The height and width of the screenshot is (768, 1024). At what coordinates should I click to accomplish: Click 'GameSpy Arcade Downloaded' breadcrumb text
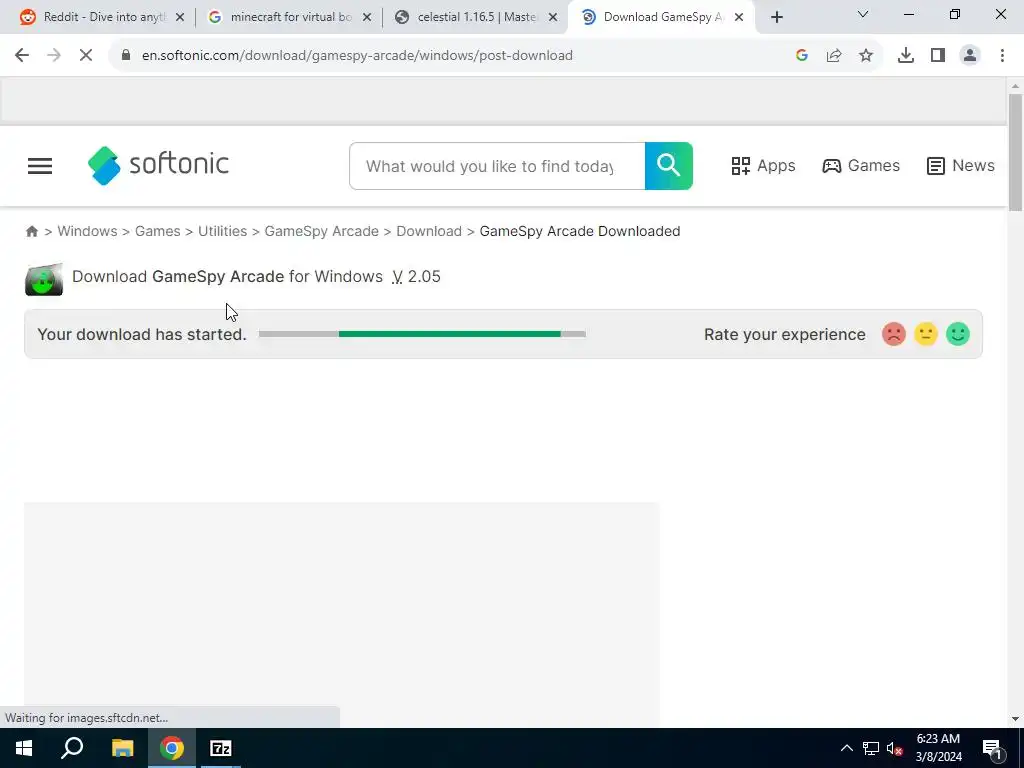tap(580, 231)
